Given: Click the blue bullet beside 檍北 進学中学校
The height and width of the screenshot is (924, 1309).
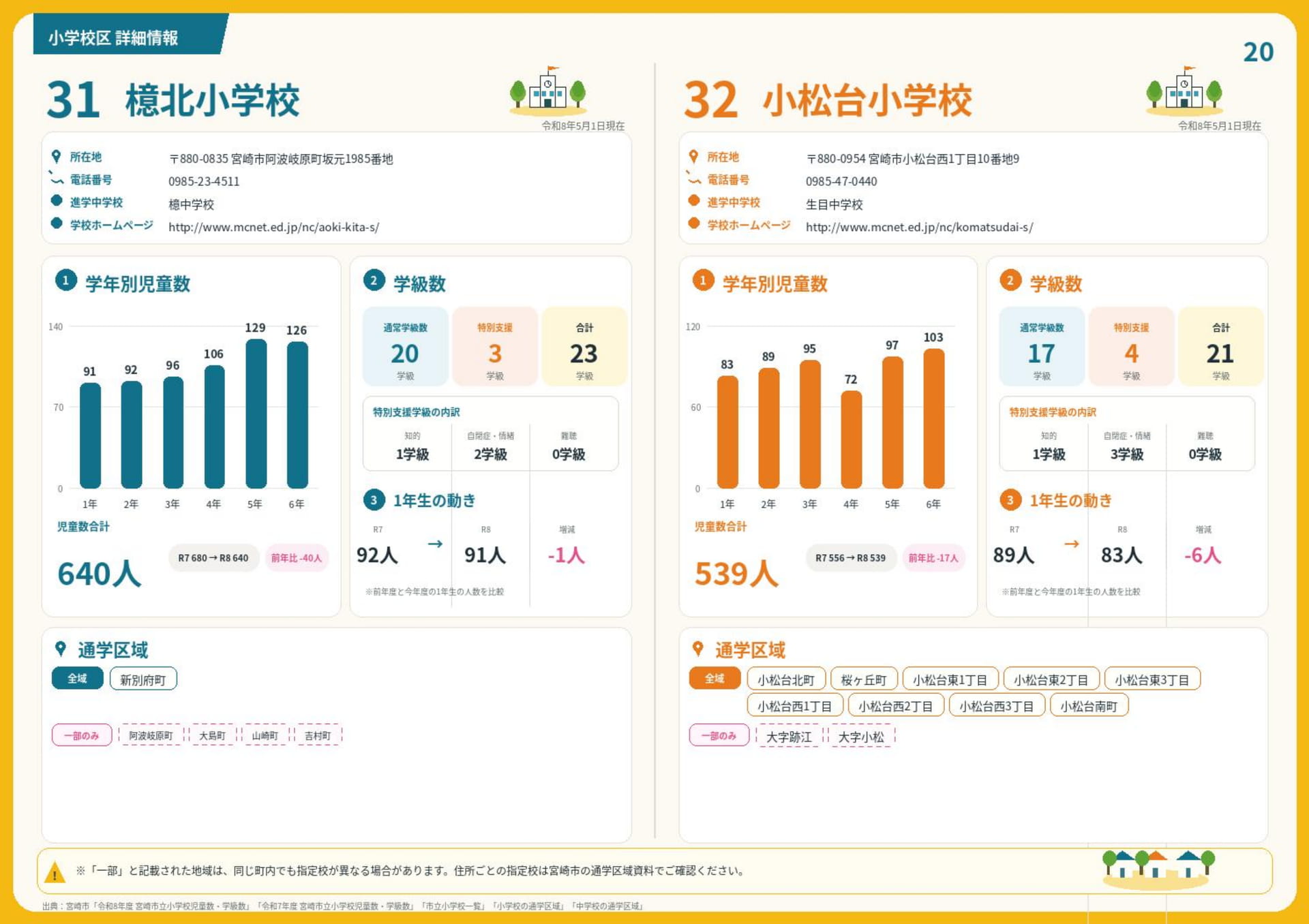Looking at the screenshot, I should click(x=57, y=200).
